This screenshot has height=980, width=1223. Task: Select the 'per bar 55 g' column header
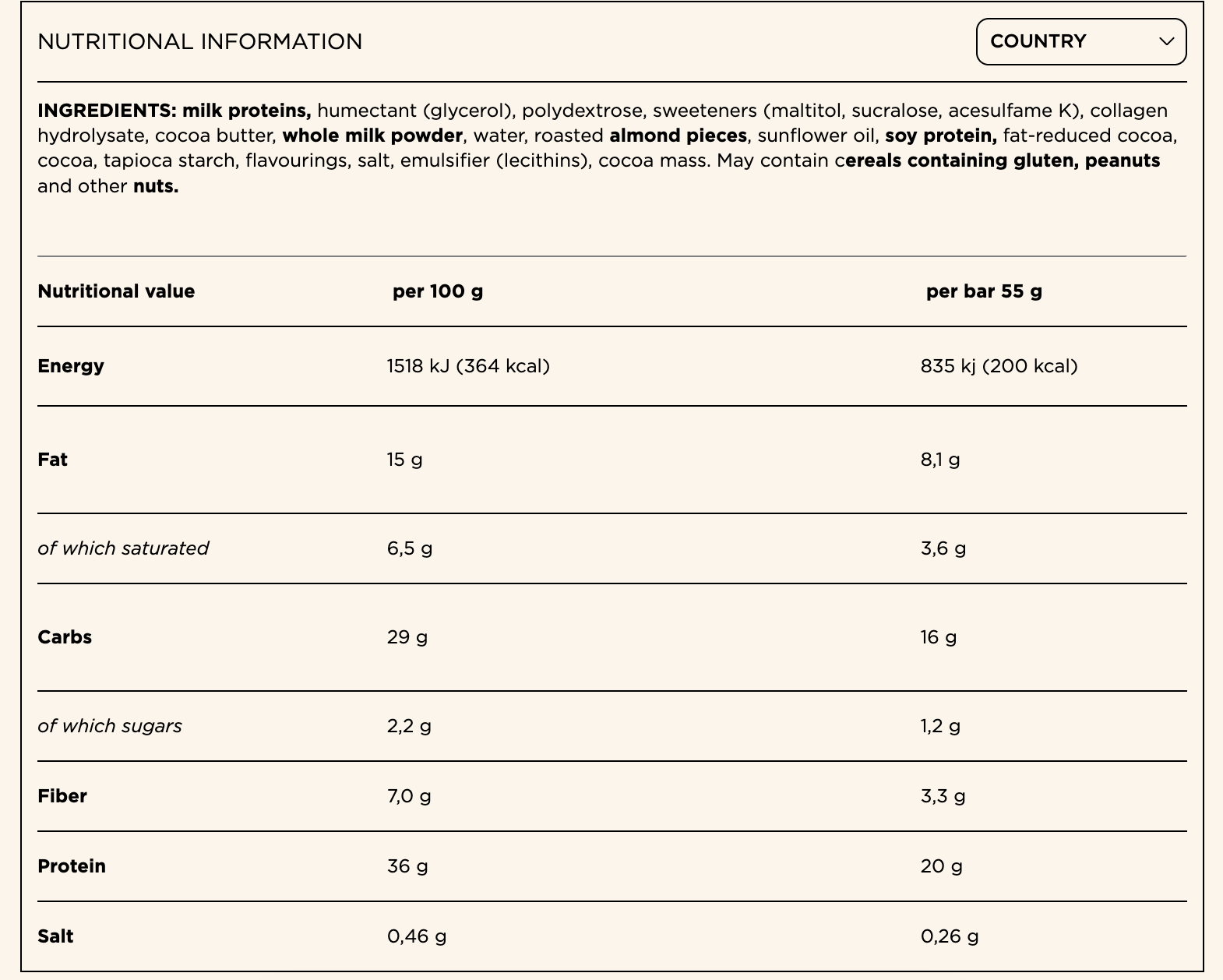[x=984, y=291]
